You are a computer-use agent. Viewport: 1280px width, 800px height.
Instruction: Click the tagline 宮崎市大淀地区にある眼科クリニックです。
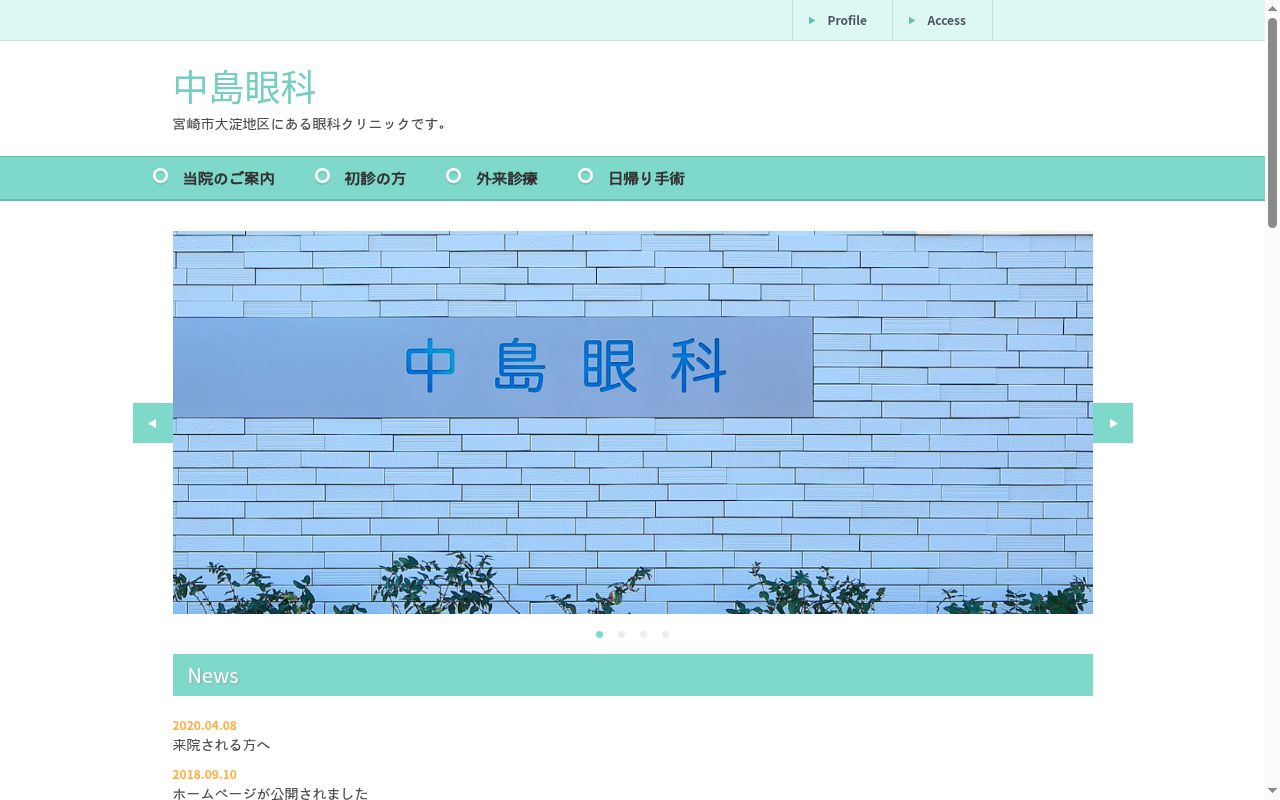tap(312, 124)
